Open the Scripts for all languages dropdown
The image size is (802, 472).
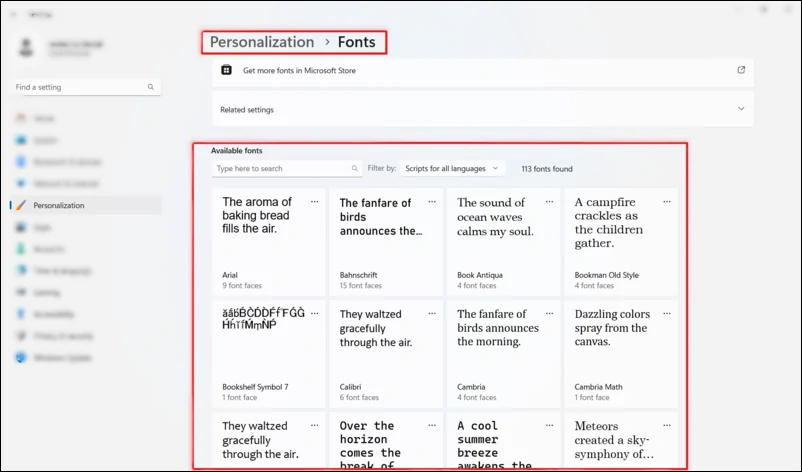(x=451, y=169)
